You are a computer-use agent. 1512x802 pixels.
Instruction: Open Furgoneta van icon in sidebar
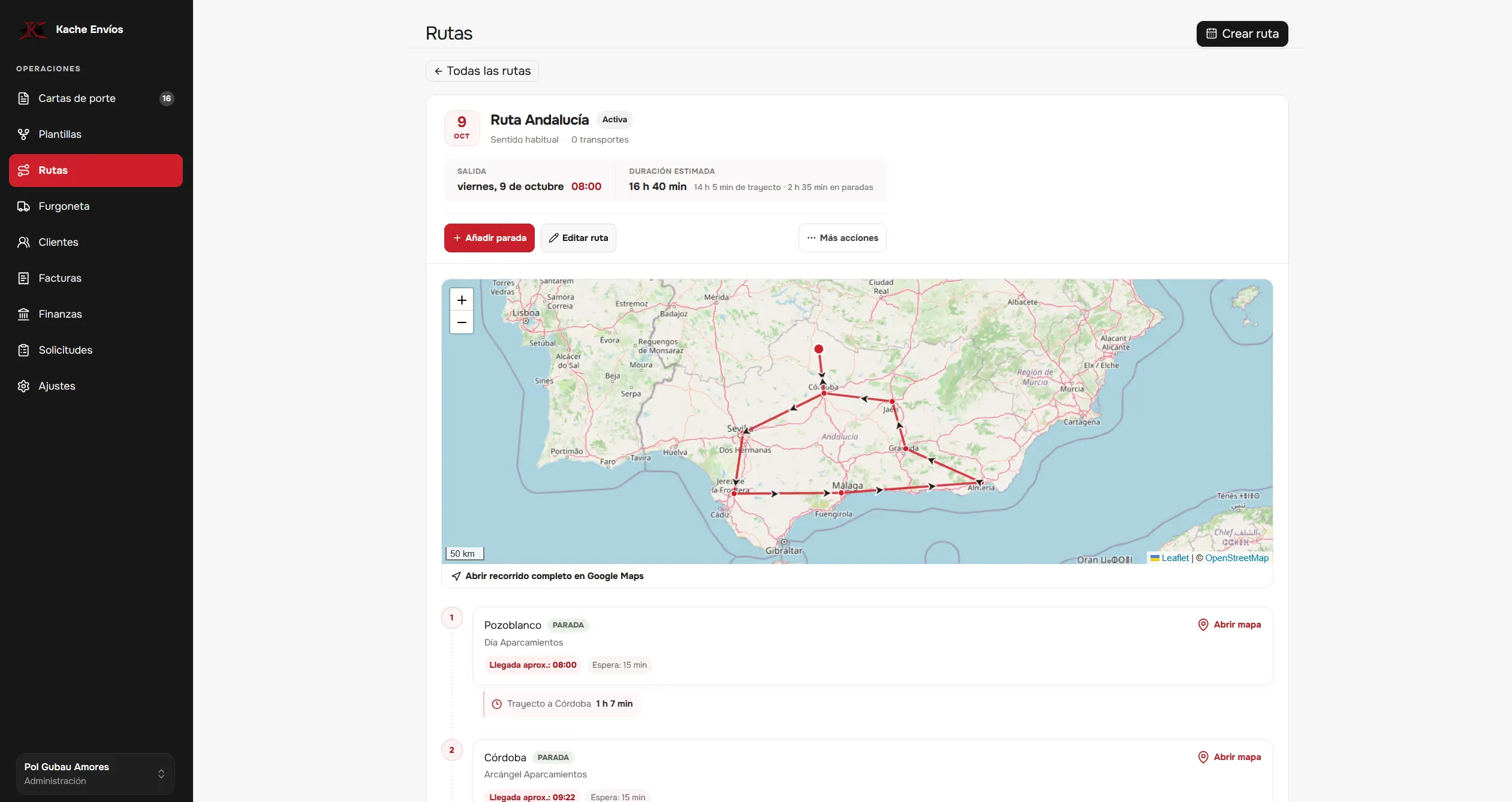pos(23,206)
